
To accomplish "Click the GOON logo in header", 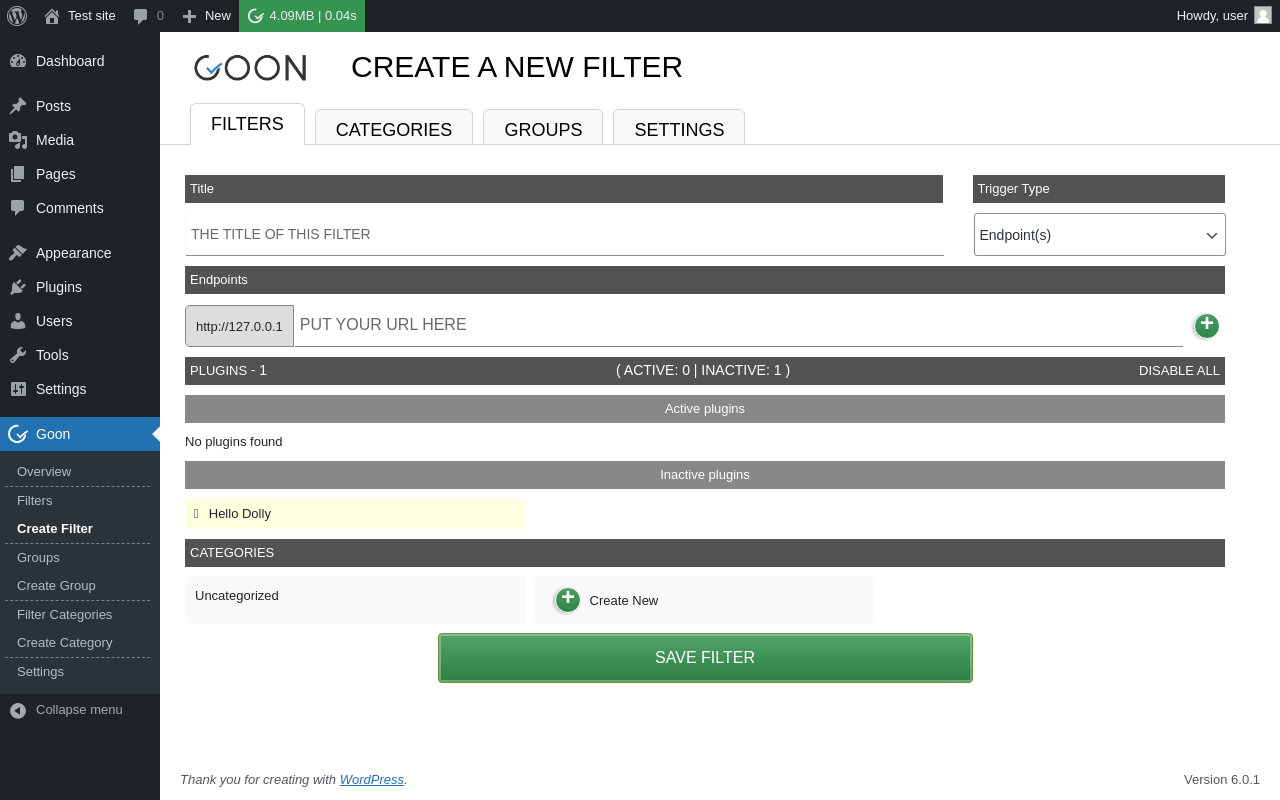I will pyautogui.click(x=250, y=68).
